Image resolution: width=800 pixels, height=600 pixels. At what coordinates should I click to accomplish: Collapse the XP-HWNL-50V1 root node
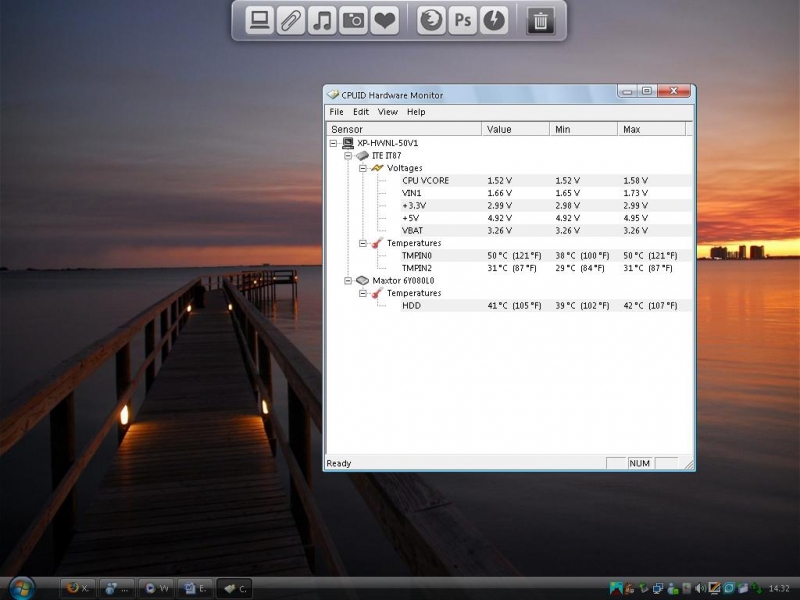pyautogui.click(x=333, y=143)
